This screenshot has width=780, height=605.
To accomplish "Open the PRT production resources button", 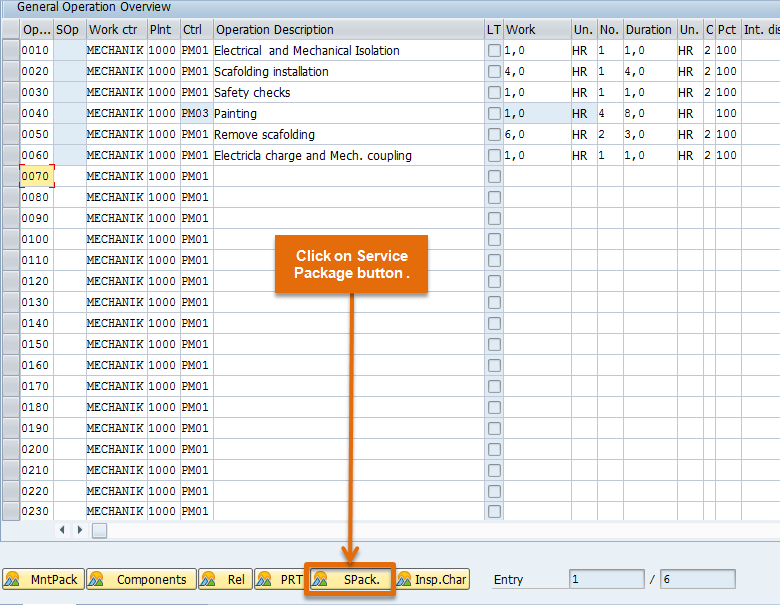I will (280, 579).
